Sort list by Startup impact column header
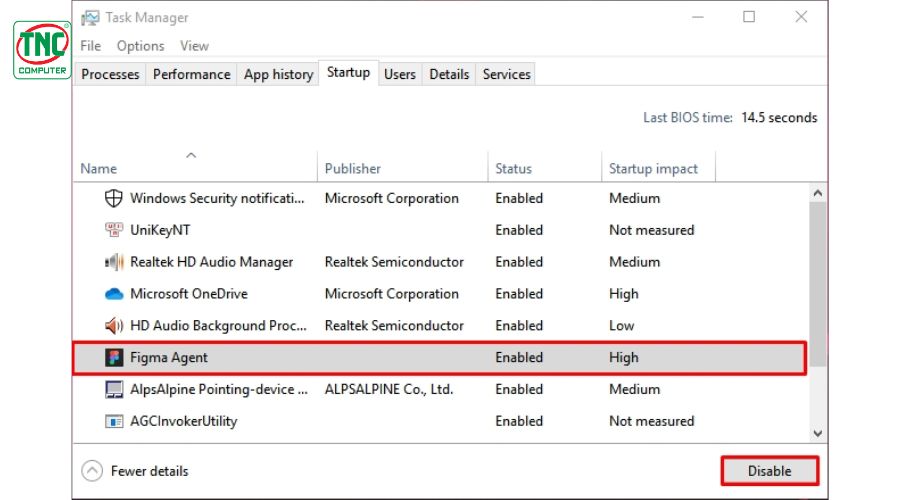 [658, 168]
